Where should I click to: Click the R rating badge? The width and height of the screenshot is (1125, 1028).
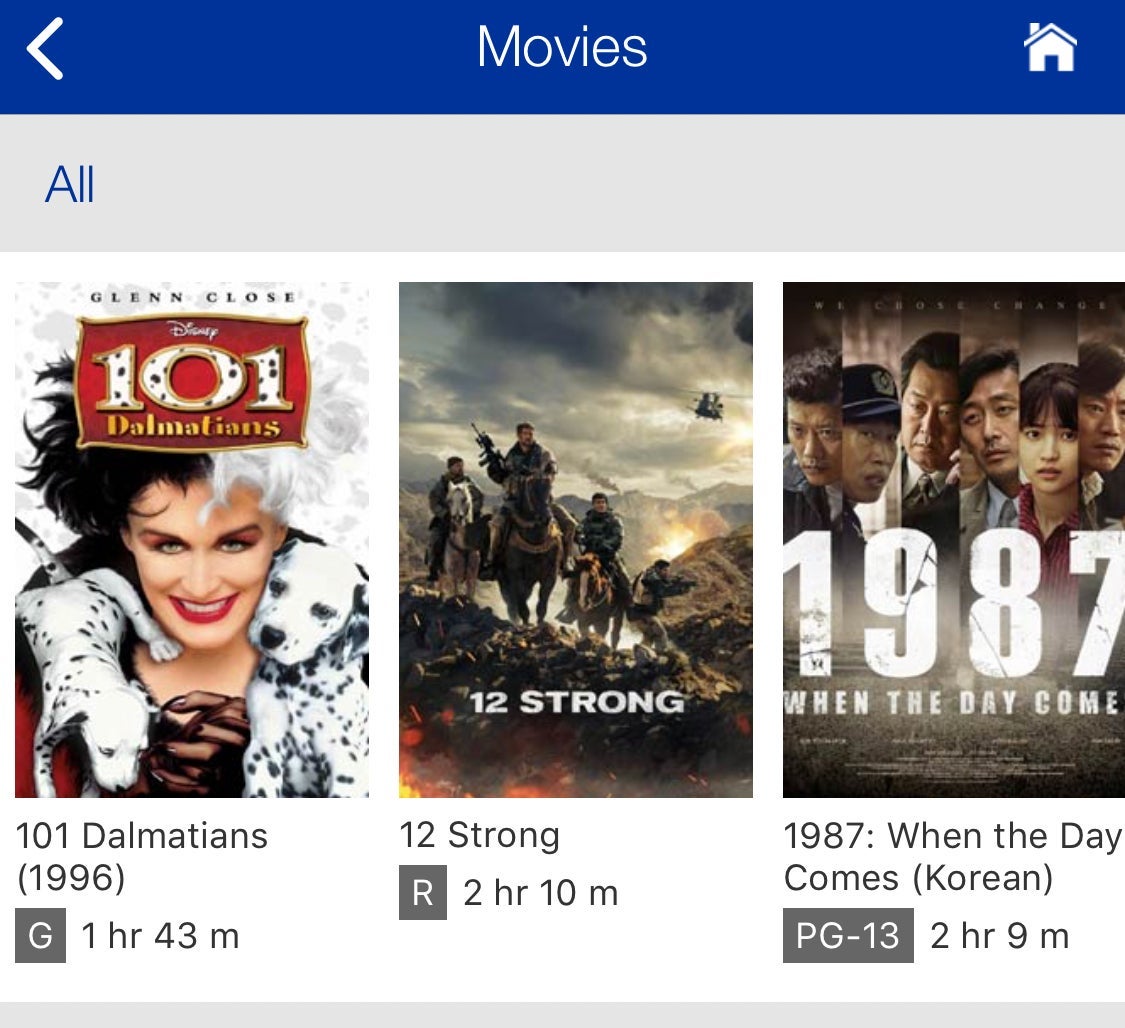422,893
